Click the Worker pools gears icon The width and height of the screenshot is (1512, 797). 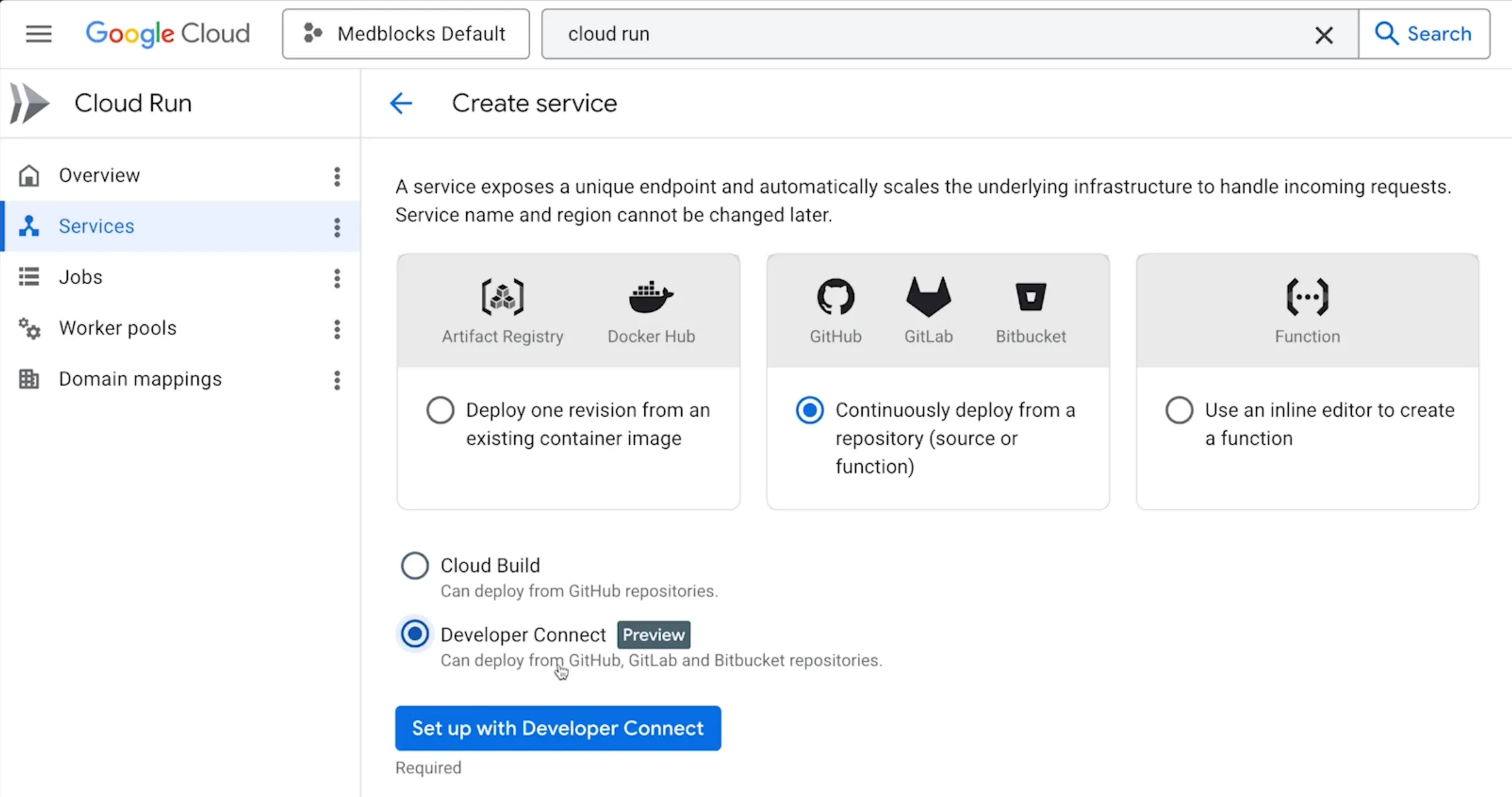pyautogui.click(x=29, y=328)
